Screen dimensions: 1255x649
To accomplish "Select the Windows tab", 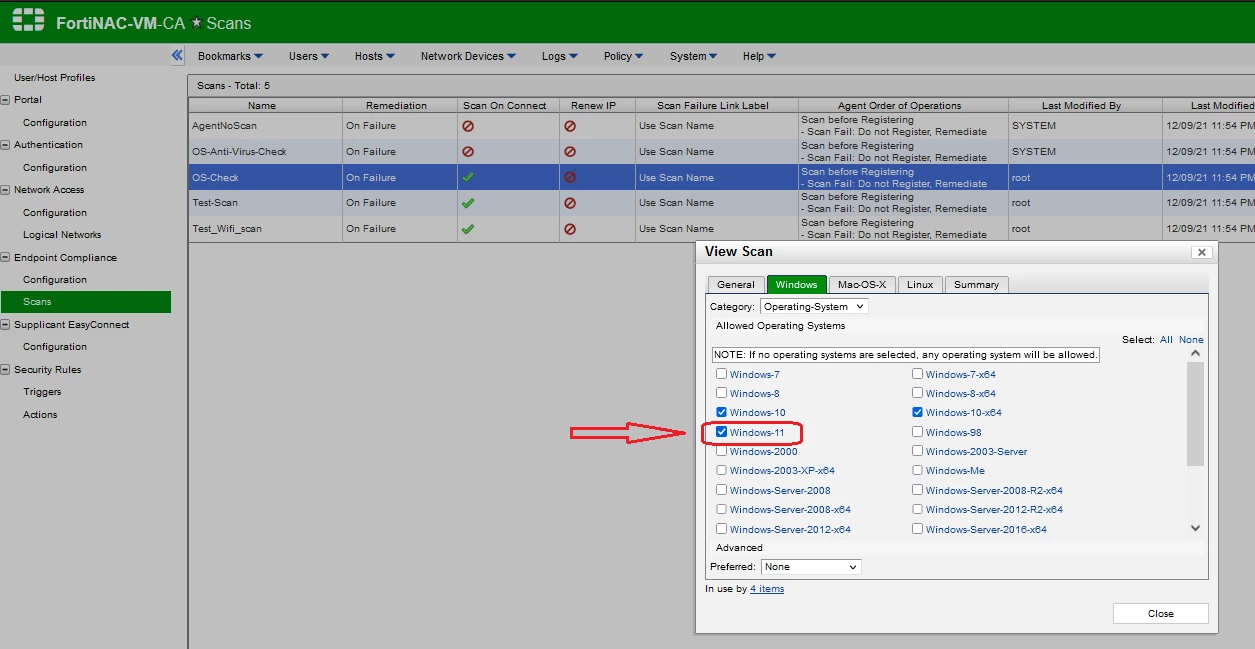I will tap(796, 284).
